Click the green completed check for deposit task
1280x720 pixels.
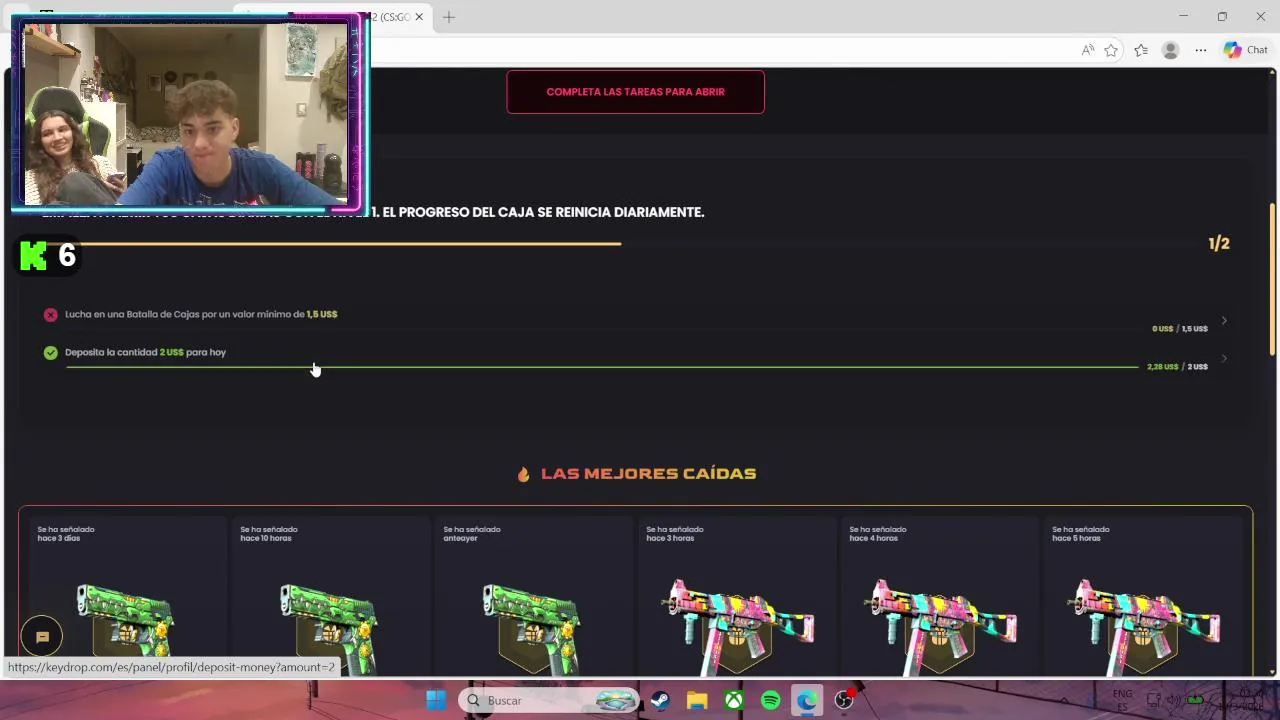coord(51,353)
